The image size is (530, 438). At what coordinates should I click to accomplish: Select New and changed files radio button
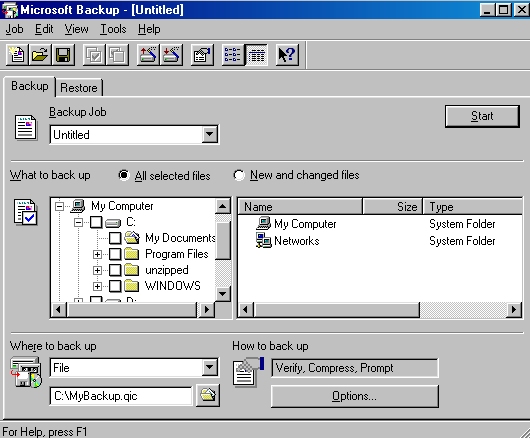click(239, 175)
